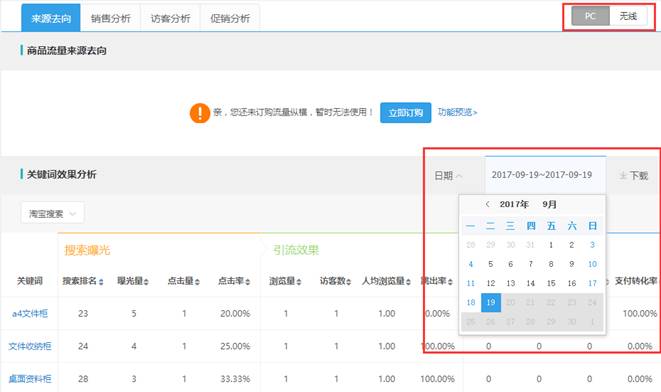Select September 18 in calendar

point(471,303)
